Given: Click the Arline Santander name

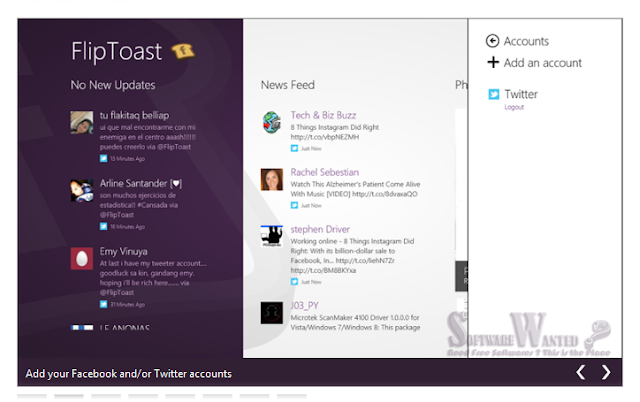Looking at the screenshot, I should (141, 184).
